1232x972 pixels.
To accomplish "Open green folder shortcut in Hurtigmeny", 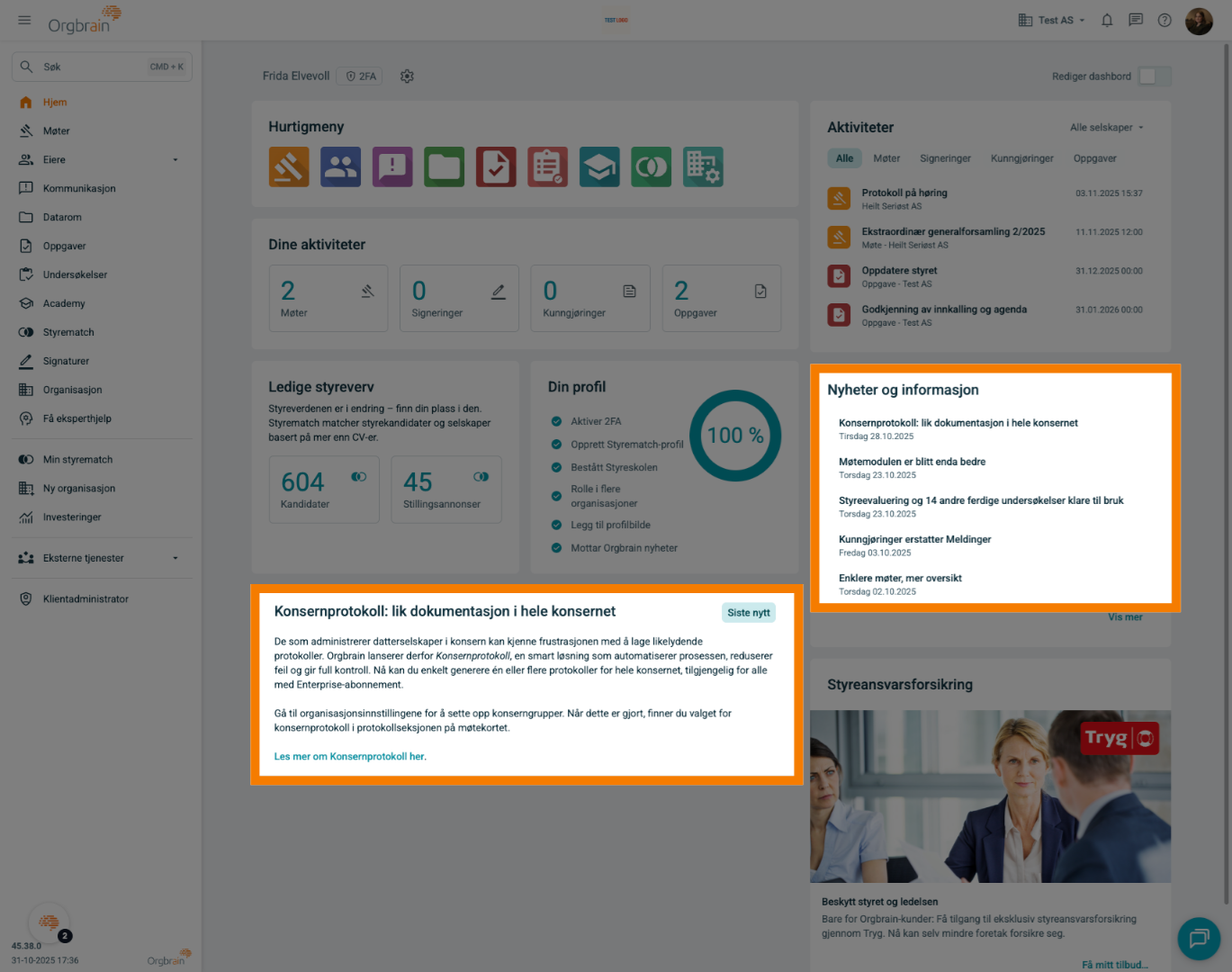I will coord(445,166).
